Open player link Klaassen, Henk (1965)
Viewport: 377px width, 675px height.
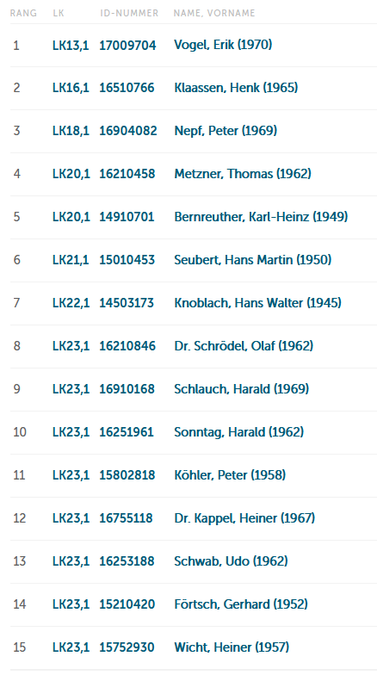click(236, 88)
